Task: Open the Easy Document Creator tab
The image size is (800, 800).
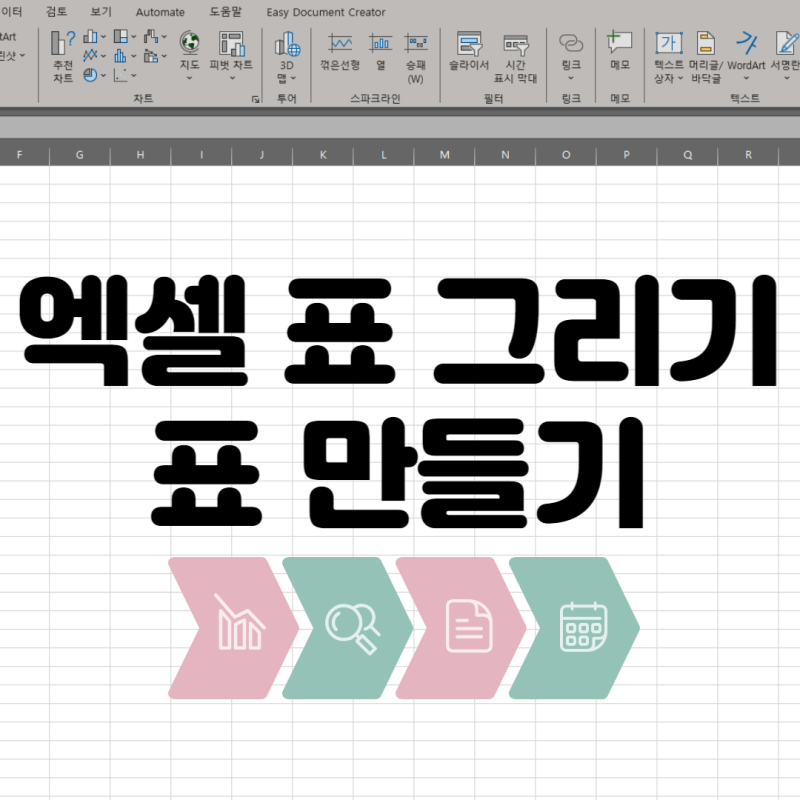Action: tap(326, 12)
